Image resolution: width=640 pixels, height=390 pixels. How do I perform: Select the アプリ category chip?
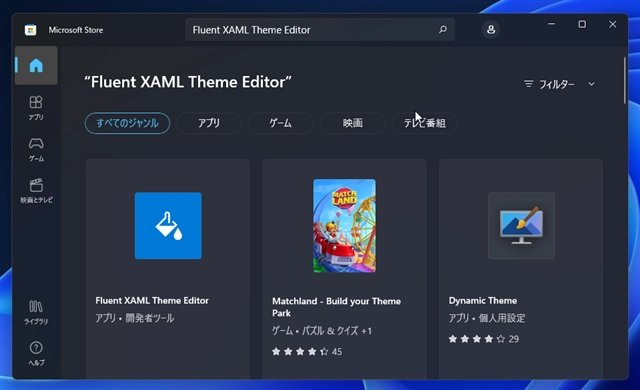pos(209,123)
